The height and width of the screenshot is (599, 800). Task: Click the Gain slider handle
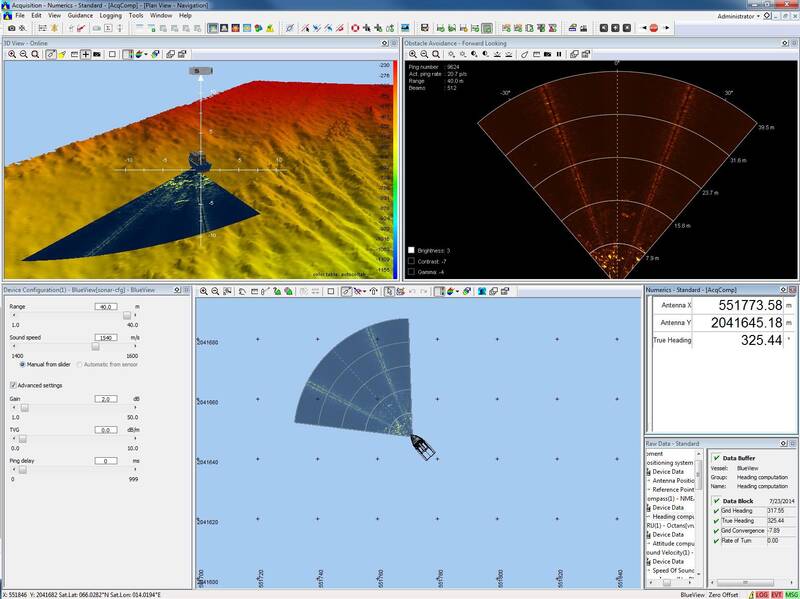pos(24,408)
